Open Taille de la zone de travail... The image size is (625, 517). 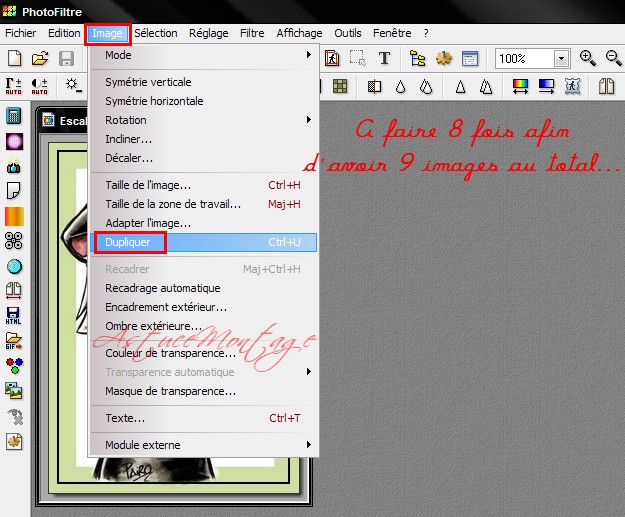[x=204, y=204]
